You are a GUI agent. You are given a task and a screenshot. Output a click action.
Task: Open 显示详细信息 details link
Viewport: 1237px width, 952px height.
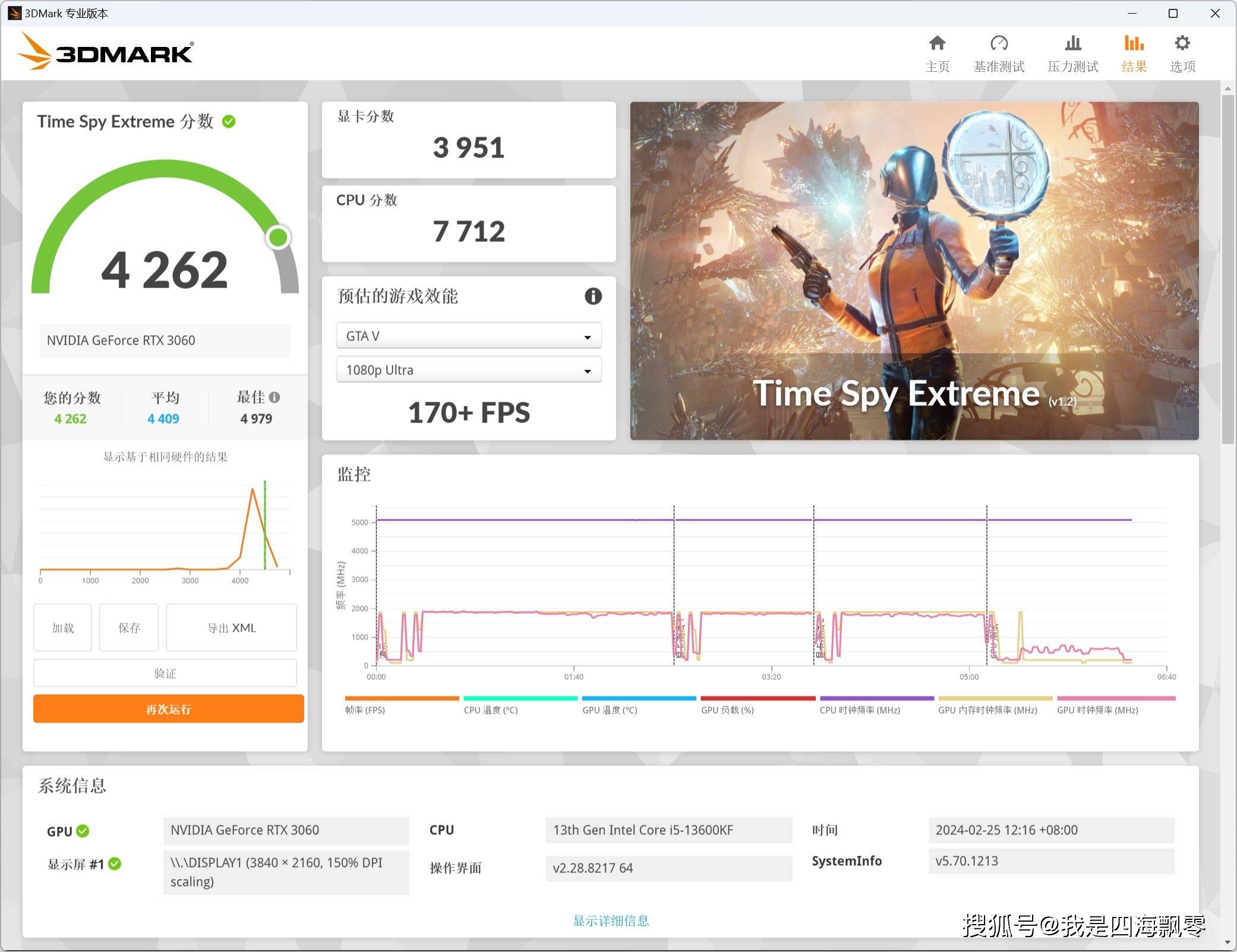pyautogui.click(x=611, y=921)
